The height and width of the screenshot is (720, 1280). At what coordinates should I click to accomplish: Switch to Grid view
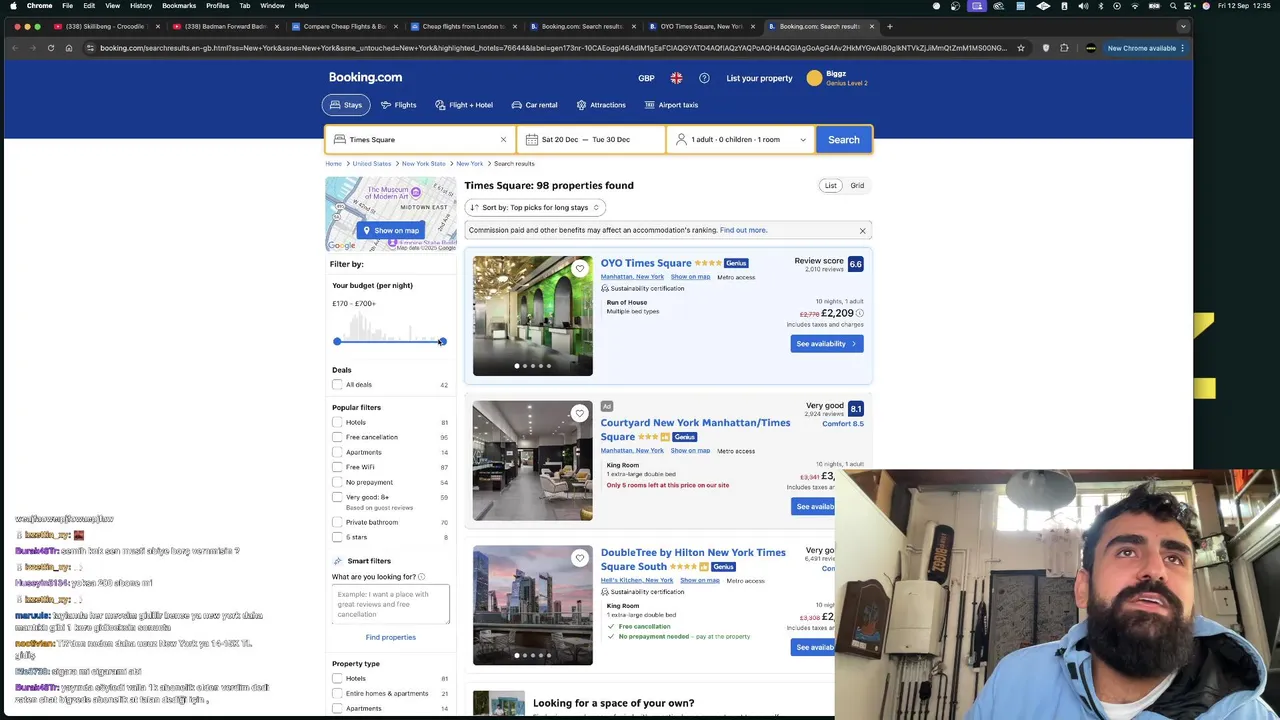tap(857, 186)
